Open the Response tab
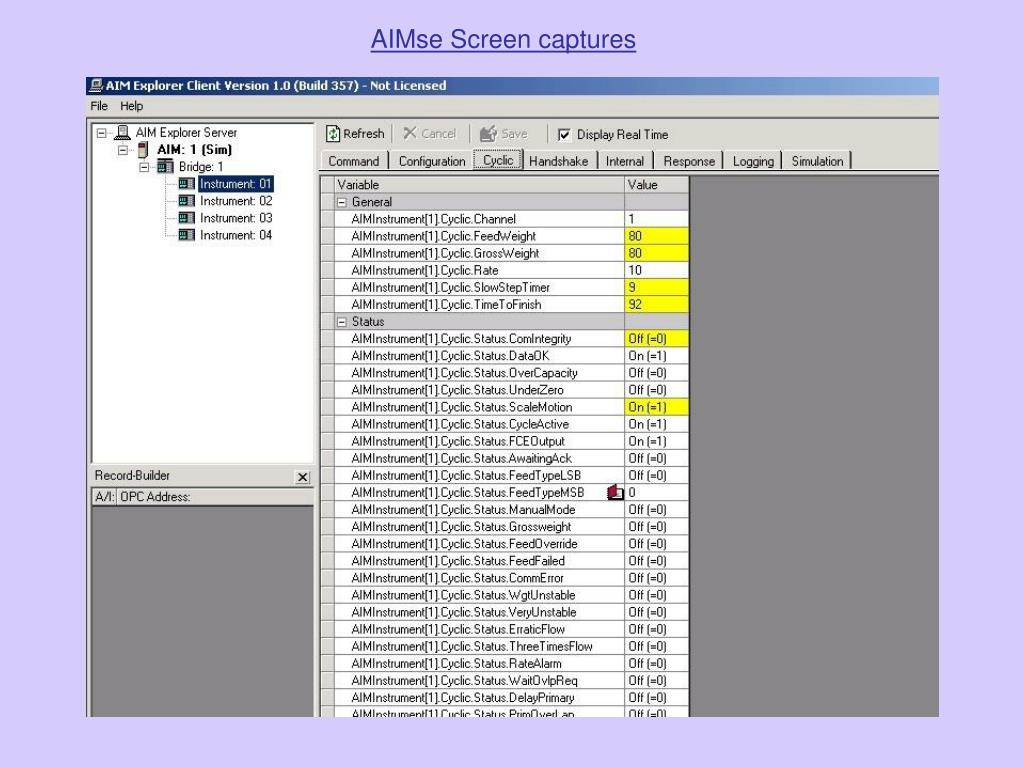Viewport: 1024px width, 768px height. [689, 161]
